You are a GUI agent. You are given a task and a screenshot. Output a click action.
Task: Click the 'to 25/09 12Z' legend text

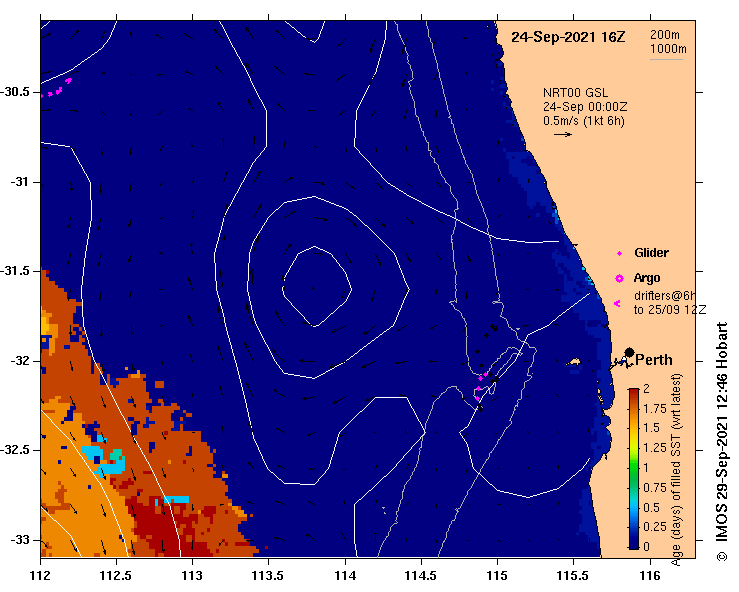tap(670, 310)
